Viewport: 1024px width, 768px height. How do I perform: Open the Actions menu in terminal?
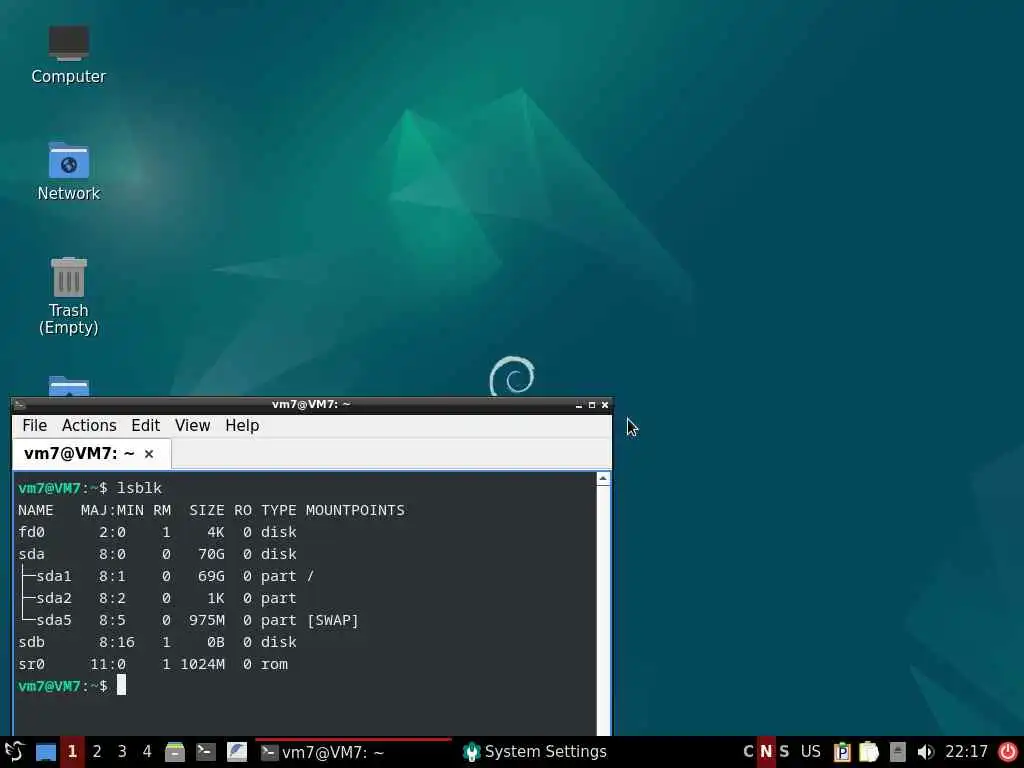(89, 425)
